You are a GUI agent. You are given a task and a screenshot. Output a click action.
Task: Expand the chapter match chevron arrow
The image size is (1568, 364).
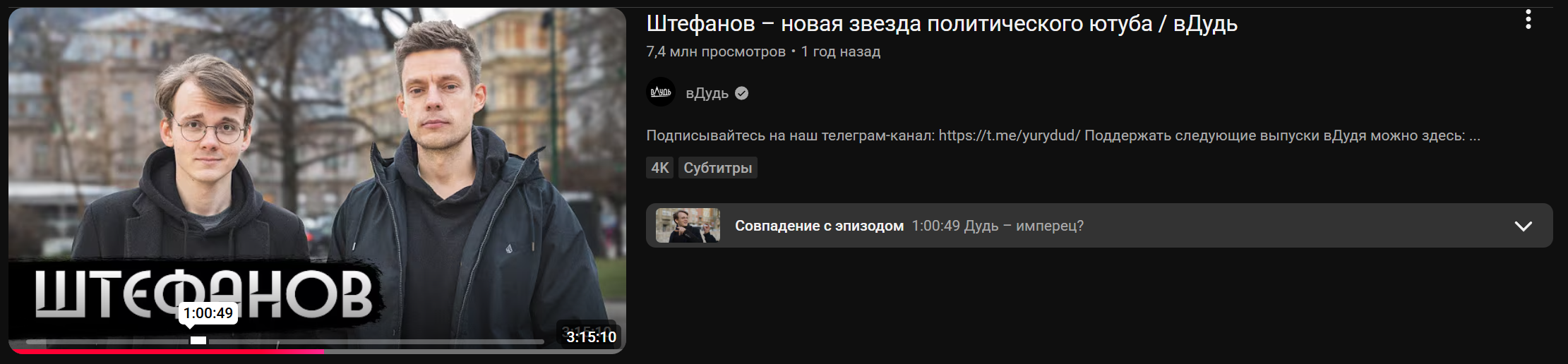pyautogui.click(x=1524, y=226)
